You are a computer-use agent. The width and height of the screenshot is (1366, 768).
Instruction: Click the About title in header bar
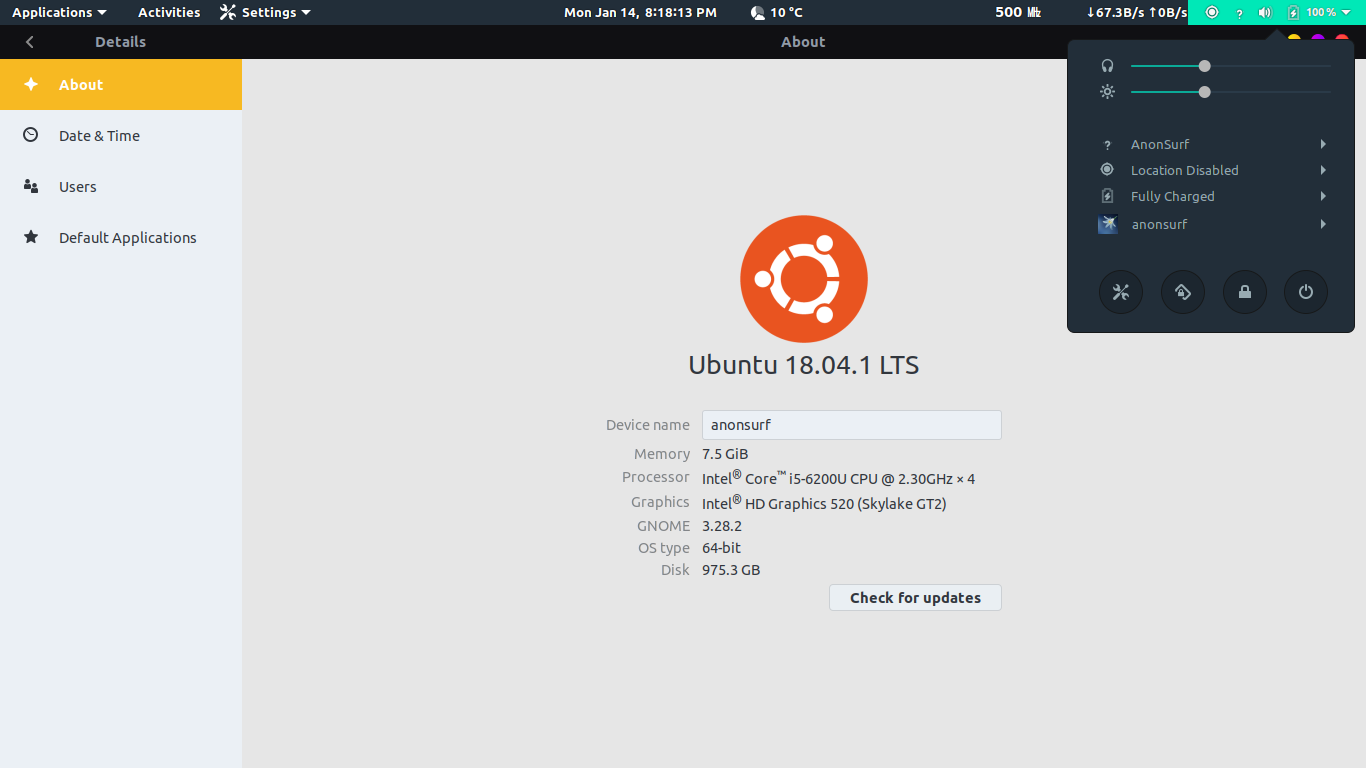click(x=803, y=42)
